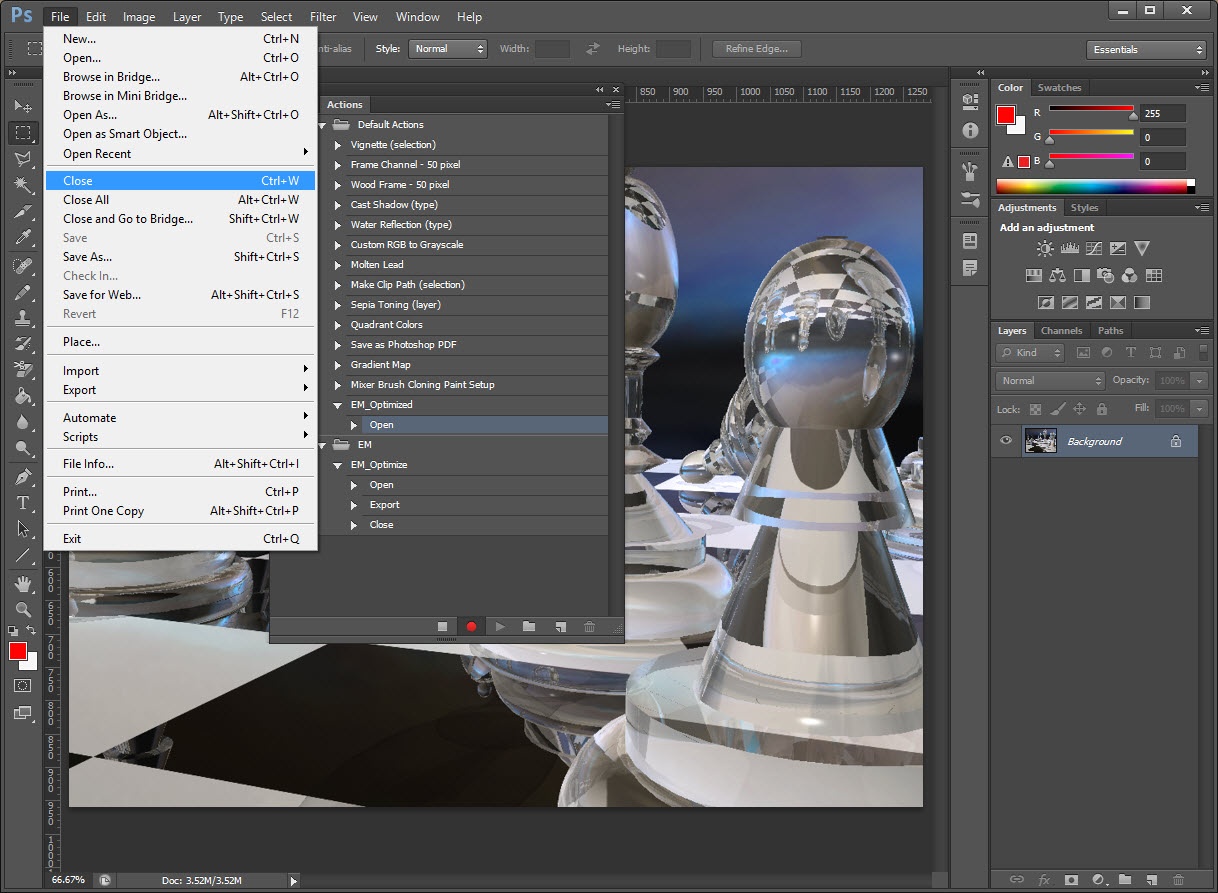
Task: Click the Background layer thumbnail
Action: [1041, 441]
